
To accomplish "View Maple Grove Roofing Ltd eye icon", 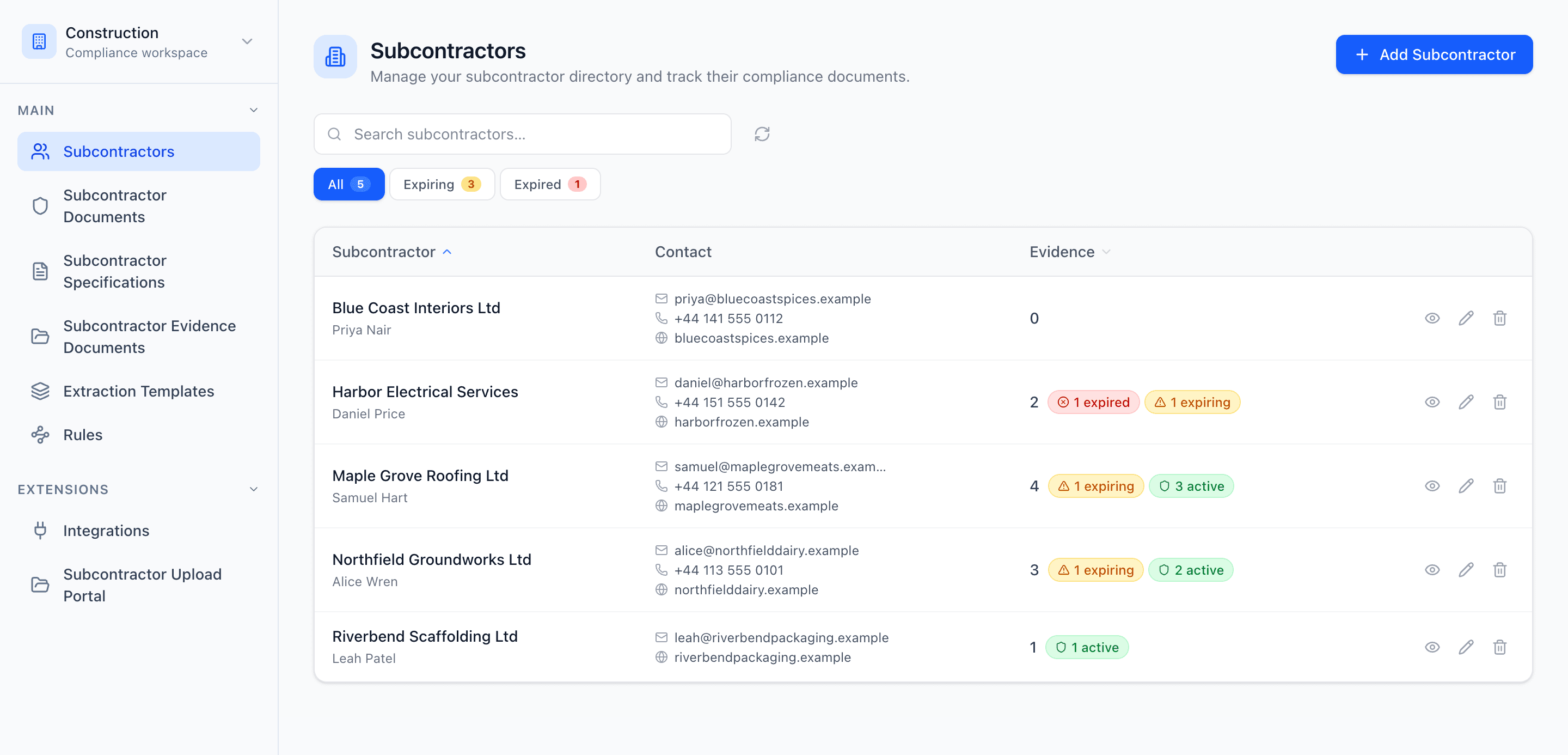I will pyautogui.click(x=1432, y=486).
